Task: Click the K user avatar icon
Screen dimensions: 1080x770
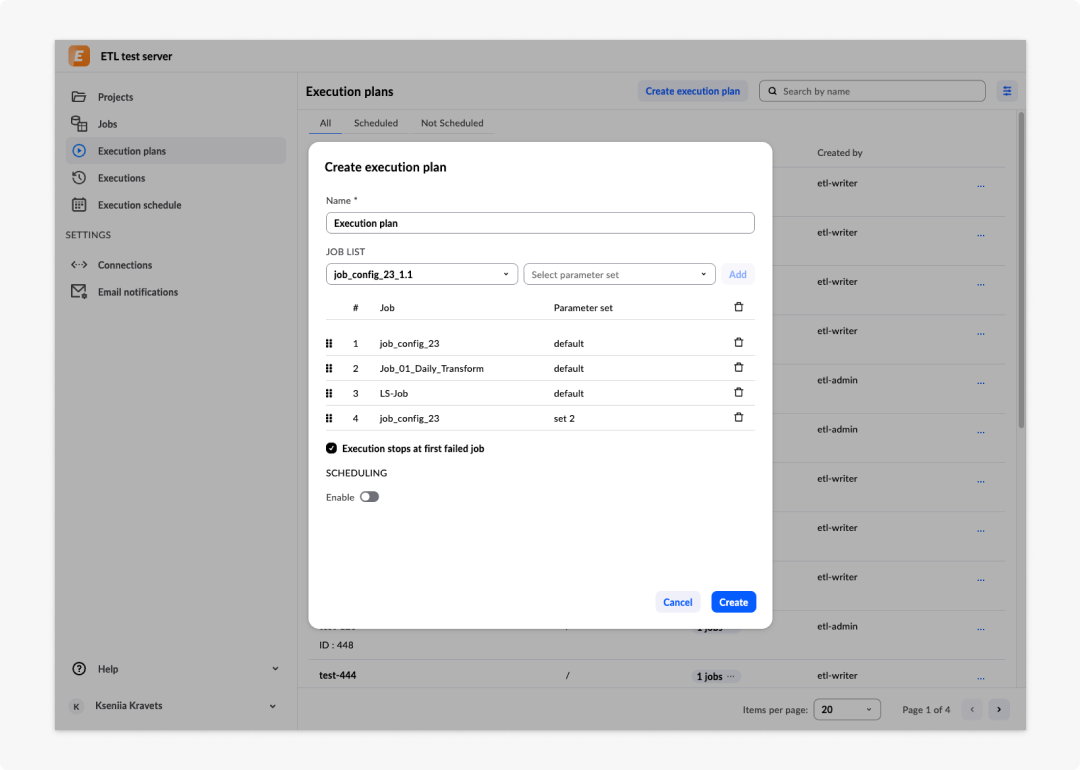Action: pyautogui.click(x=76, y=706)
